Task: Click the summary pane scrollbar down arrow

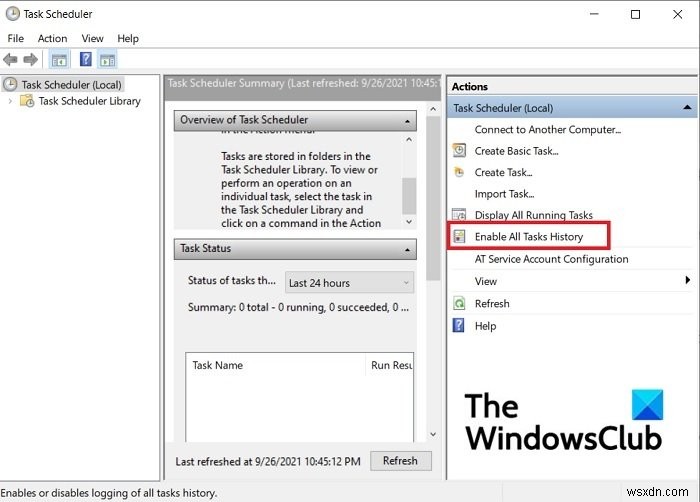Action: point(433,434)
